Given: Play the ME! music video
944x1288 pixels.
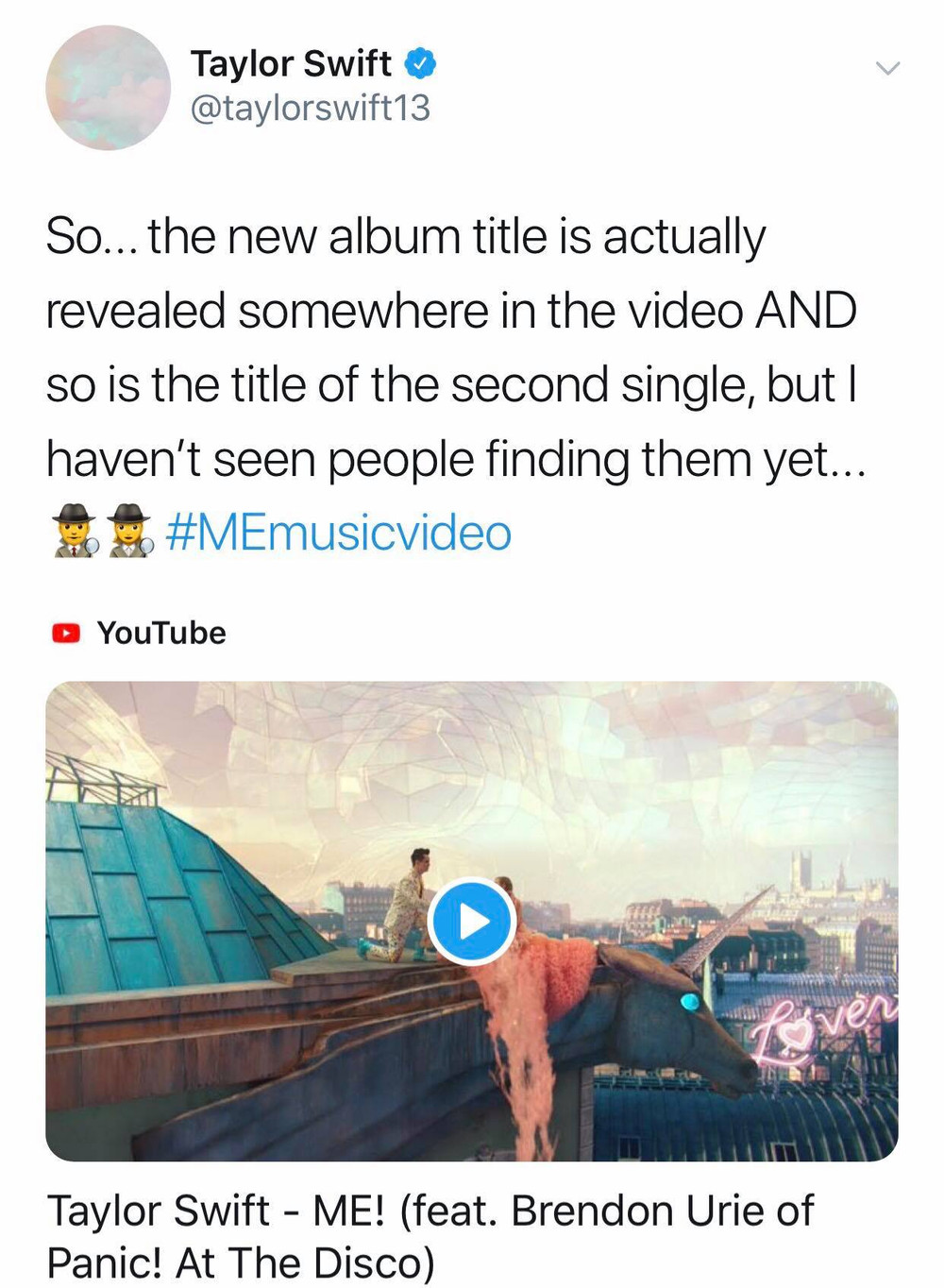Looking at the screenshot, I should point(472,922).
